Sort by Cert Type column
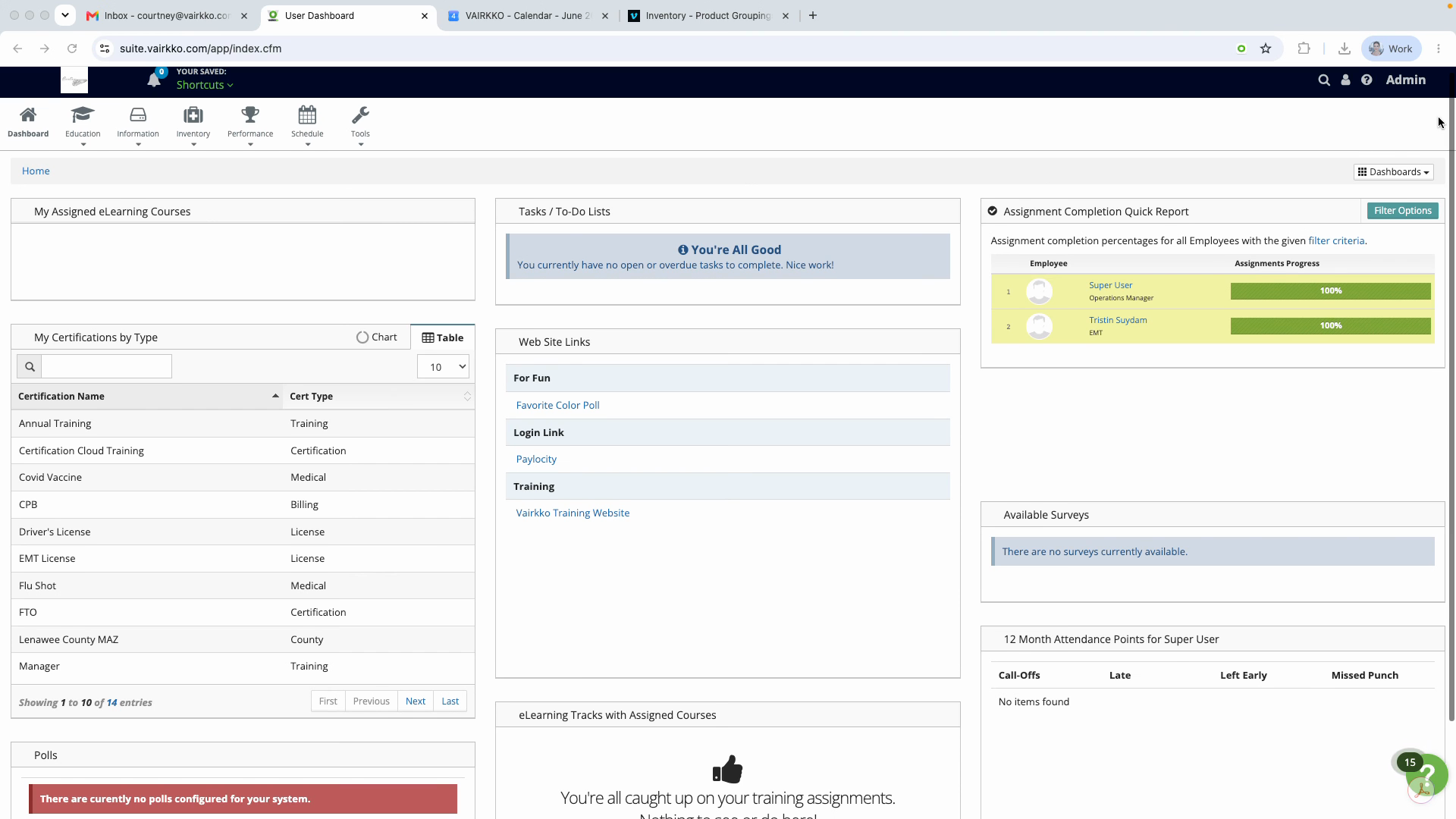1456x819 pixels. point(379,397)
